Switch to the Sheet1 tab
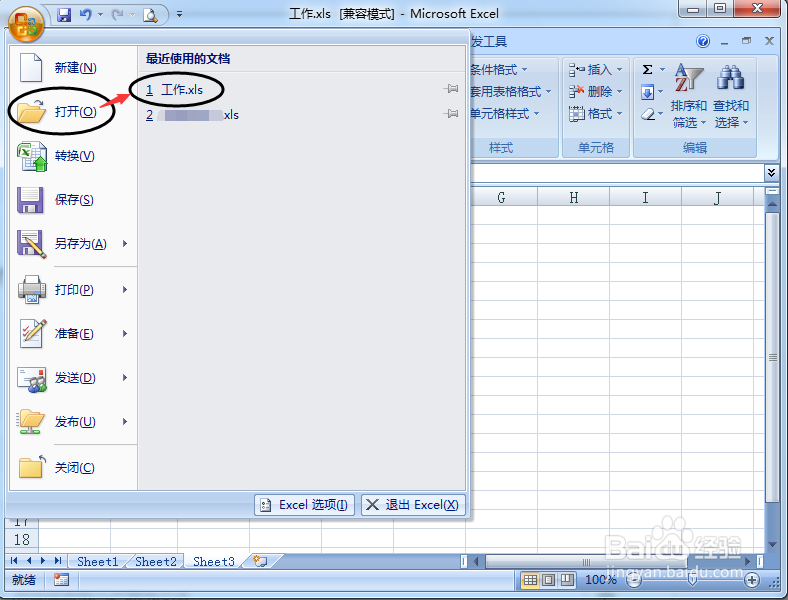The height and width of the screenshot is (600, 788). (97, 561)
